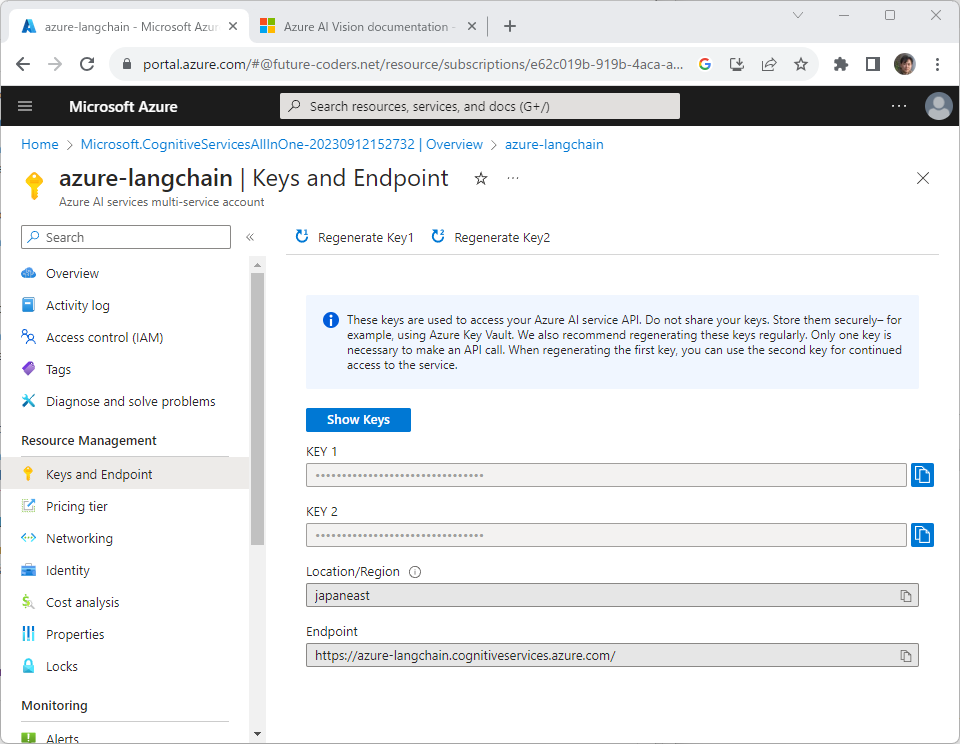The image size is (960, 744).
Task: Reload the Azure portal page
Action: (x=87, y=64)
